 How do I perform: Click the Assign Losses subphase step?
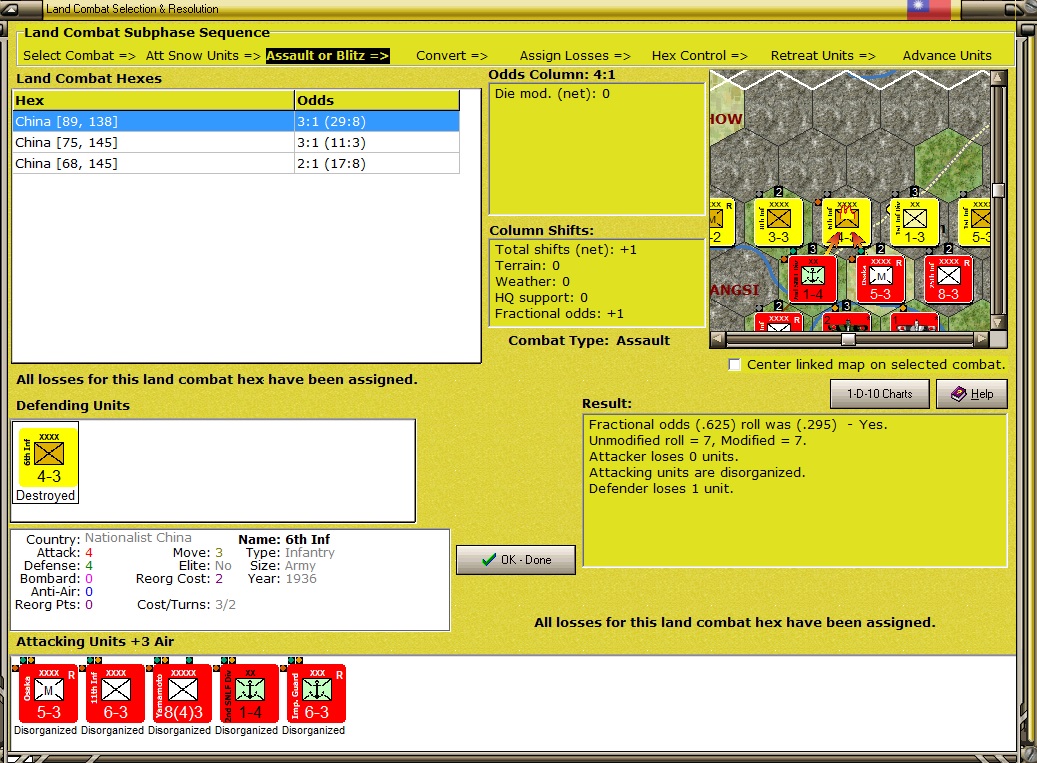pos(575,56)
